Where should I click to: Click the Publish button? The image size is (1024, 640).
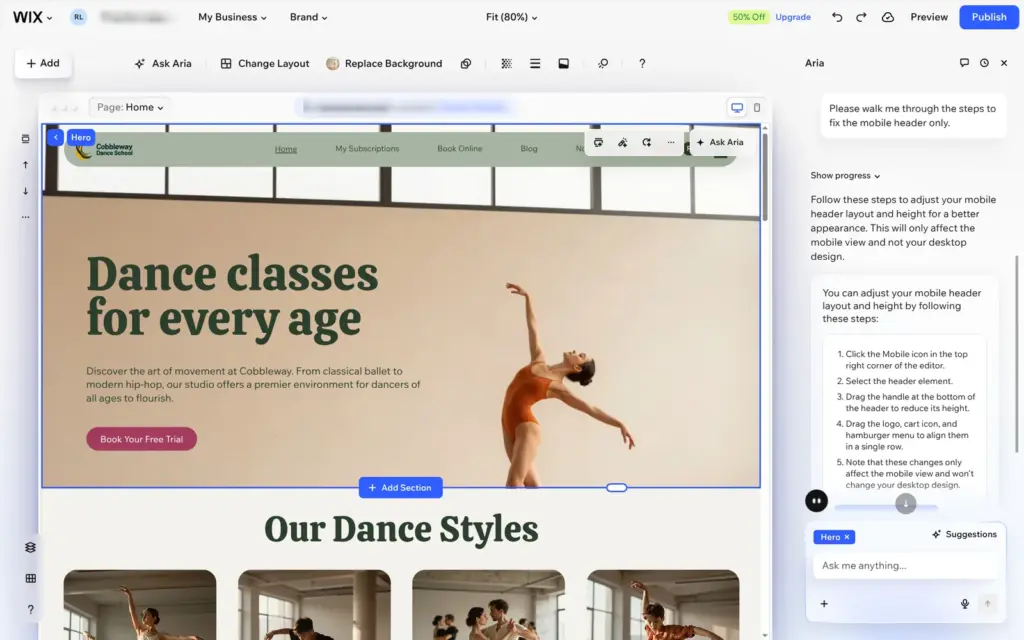pyautogui.click(x=989, y=18)
